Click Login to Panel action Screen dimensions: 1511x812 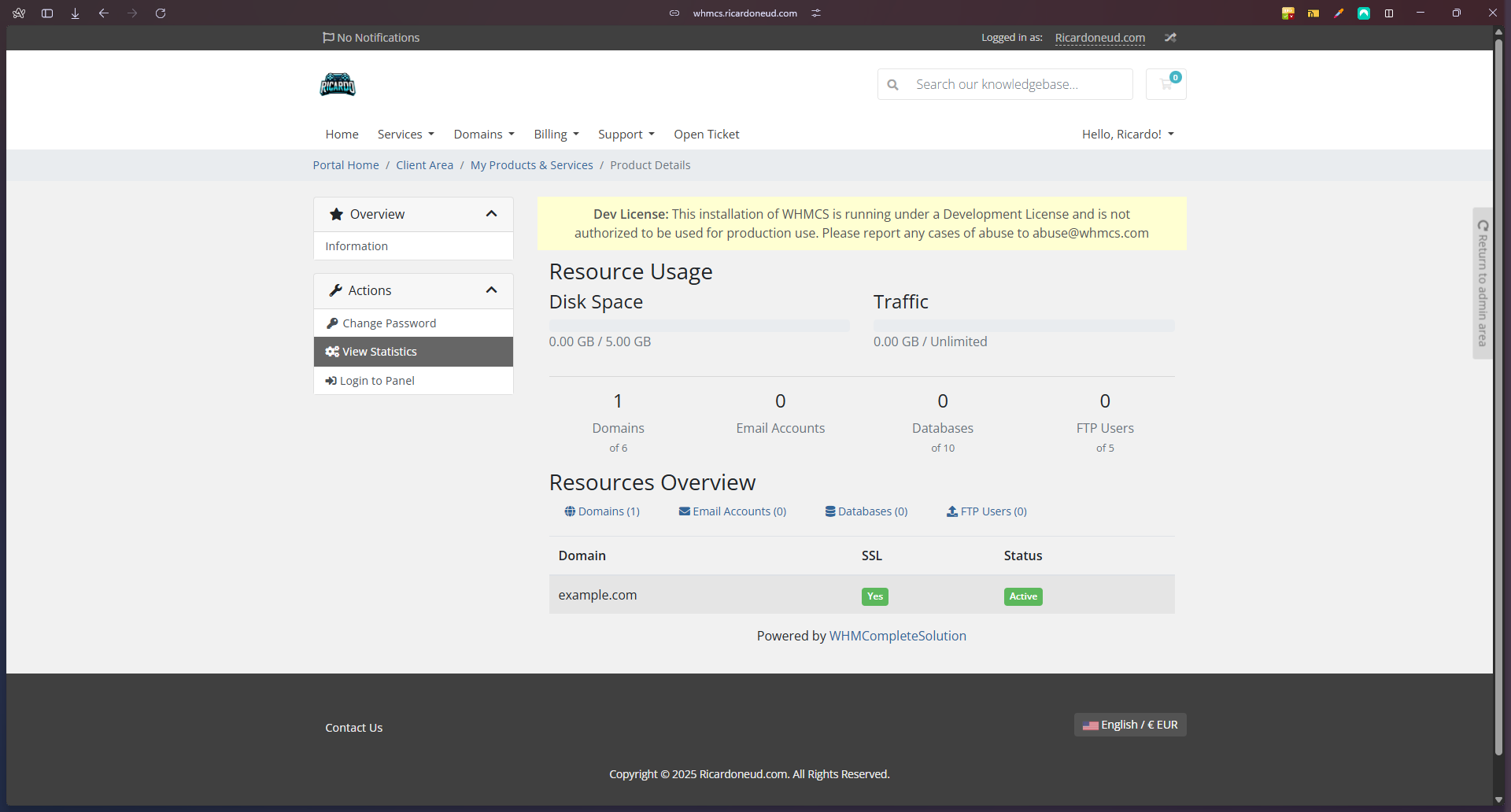click(377, 381)
